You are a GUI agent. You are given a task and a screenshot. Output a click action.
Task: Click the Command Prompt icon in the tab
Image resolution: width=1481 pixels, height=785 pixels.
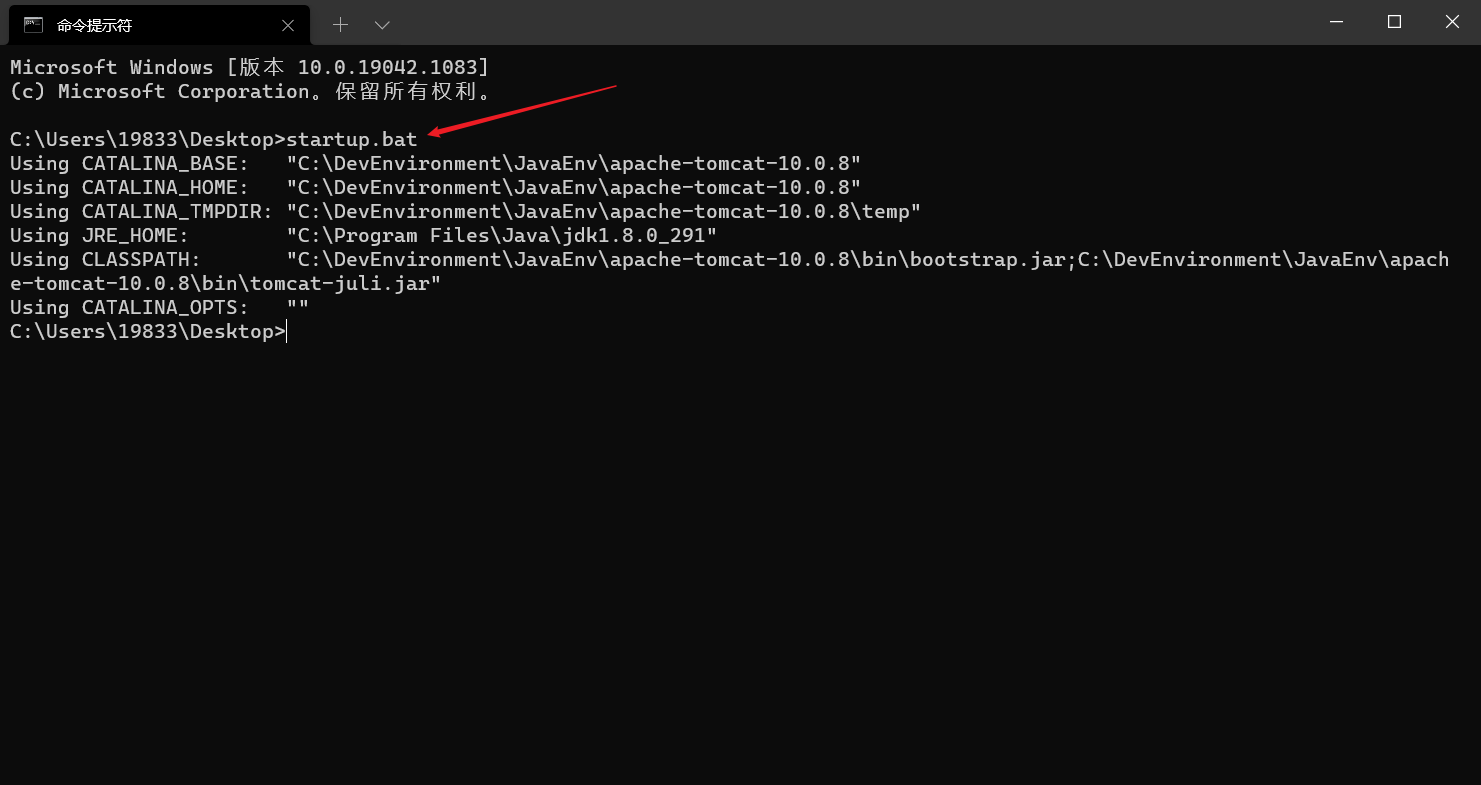click(34, 24)
